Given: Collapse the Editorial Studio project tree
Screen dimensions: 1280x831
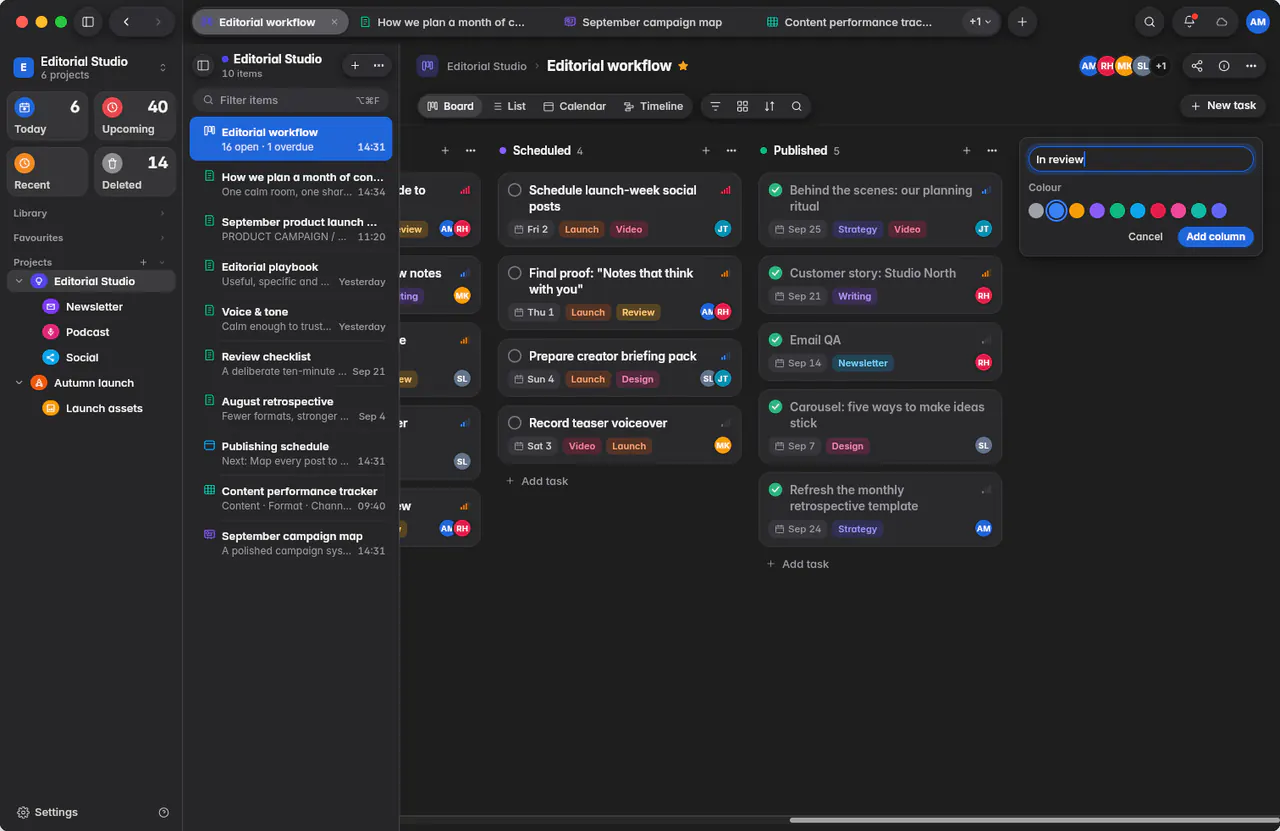Looking at the screenshot, I should (x=18, y=282).
